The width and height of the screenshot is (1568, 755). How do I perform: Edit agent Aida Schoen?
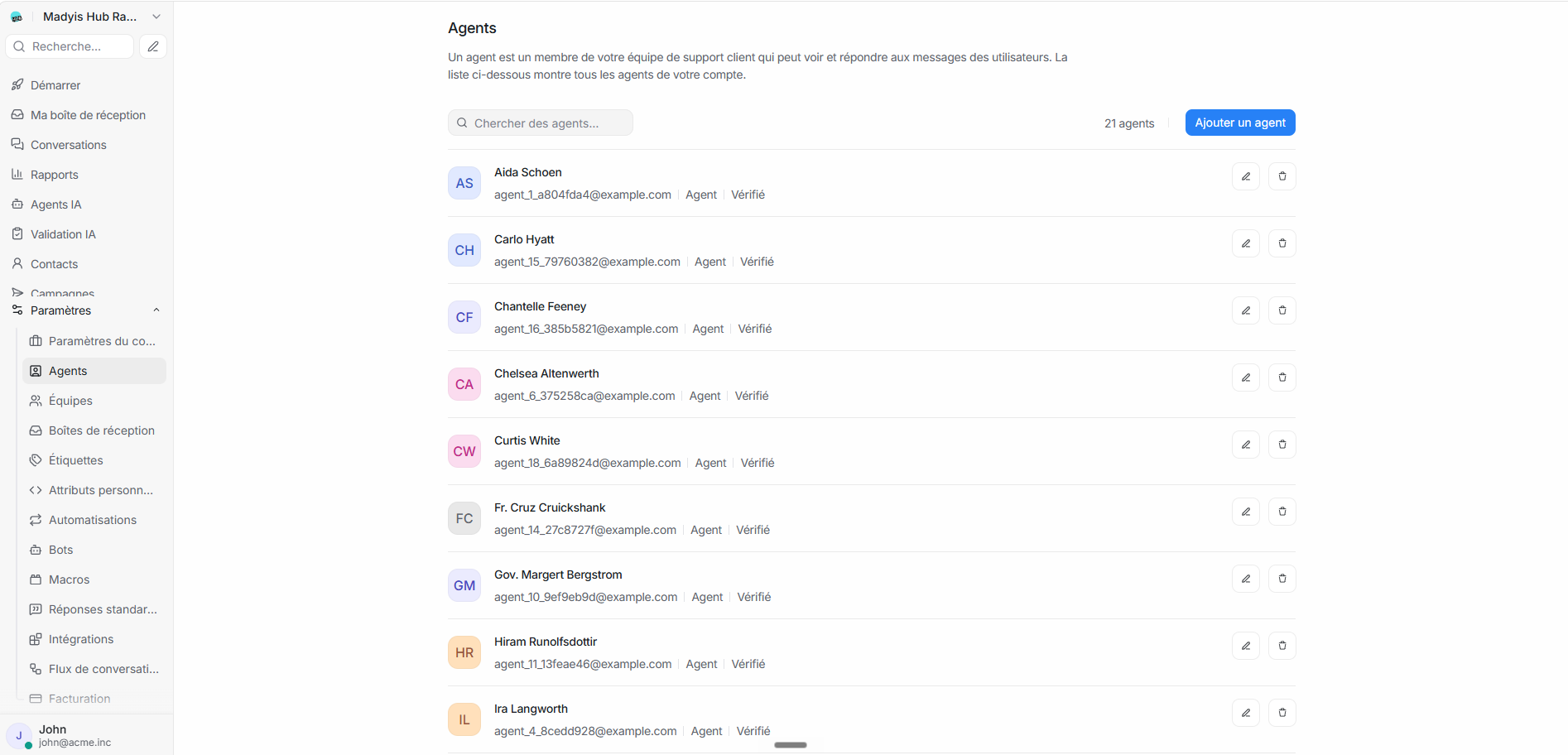pos(1246,176)
